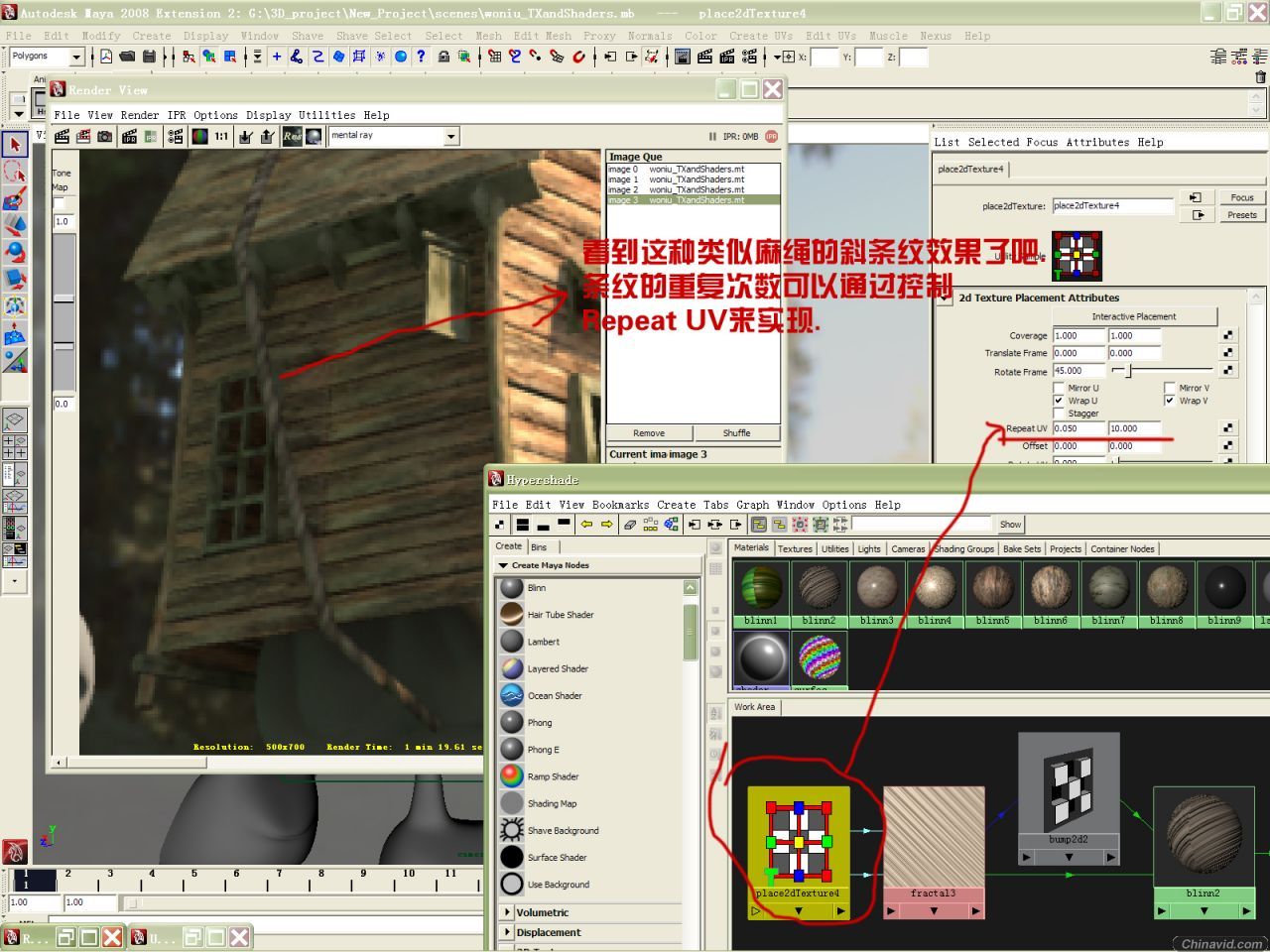This screenshot has width=1270, height=952.
Task: Click the go to input connection icon in Attribute Editor
Action: click(1195, 197)
